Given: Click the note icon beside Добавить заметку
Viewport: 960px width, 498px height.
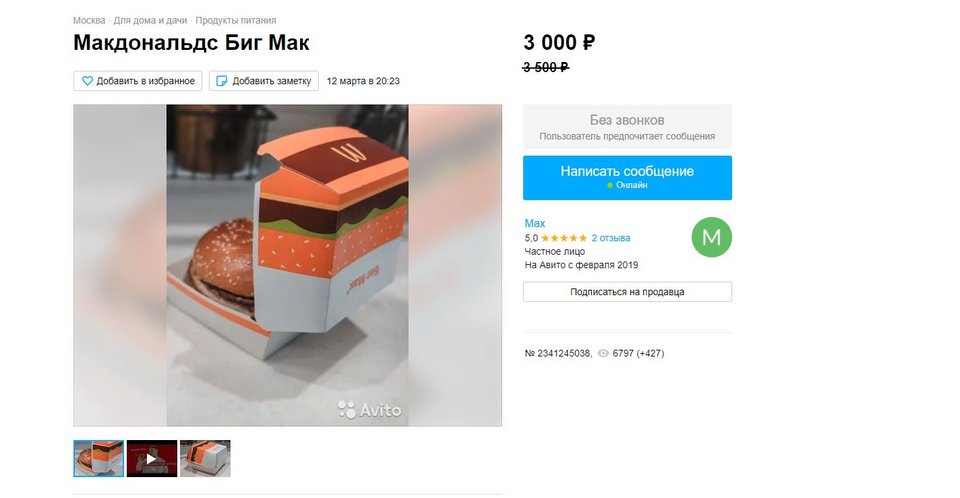Looking at the screenshot, I should click(x=222, y=81).
